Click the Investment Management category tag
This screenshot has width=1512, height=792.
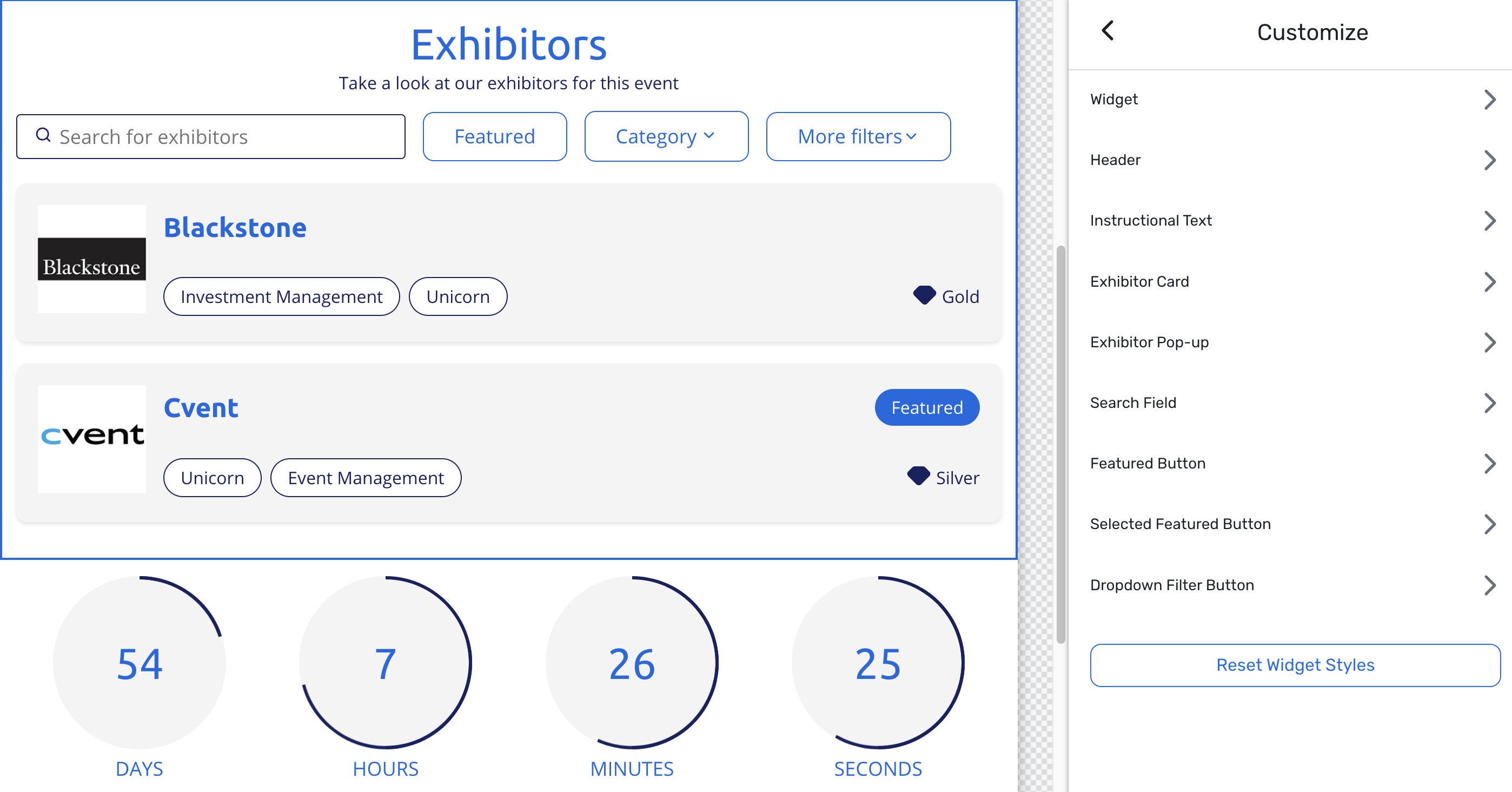click(x=281, y=296)
